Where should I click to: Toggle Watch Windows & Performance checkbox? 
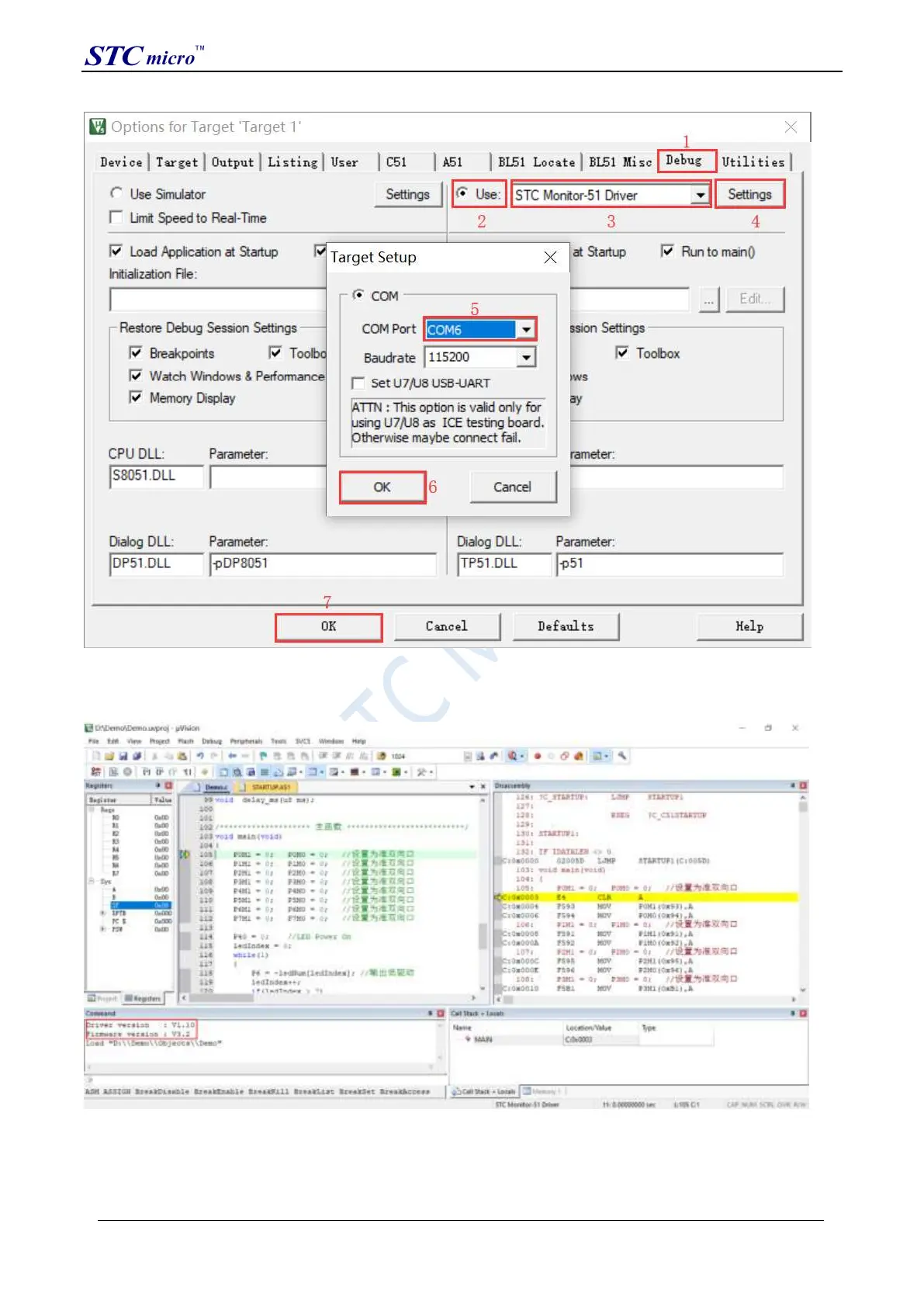click(x=136, y=376)
